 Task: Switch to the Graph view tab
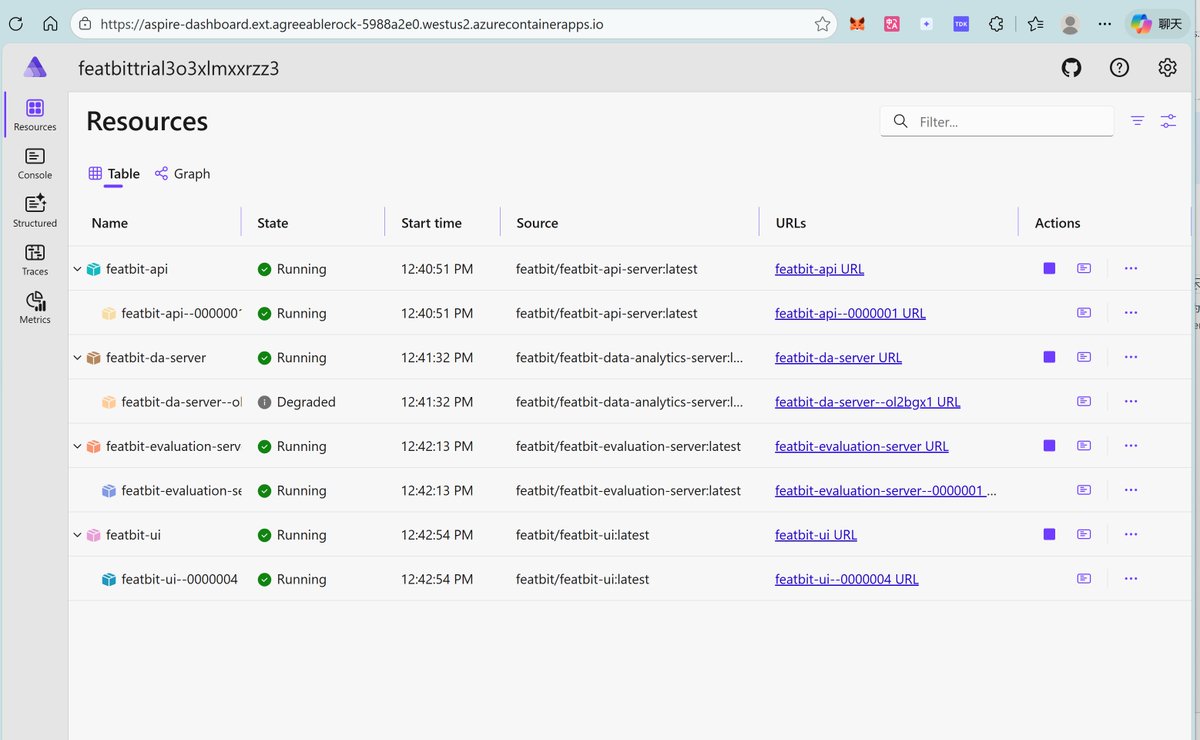pyautogui.click(x=182, y=173)
